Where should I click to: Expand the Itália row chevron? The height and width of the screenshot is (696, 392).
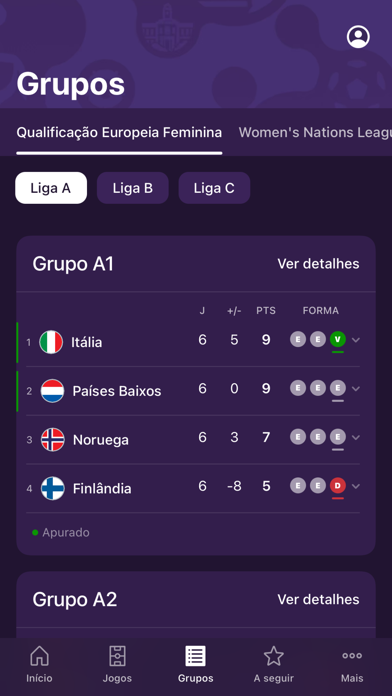356,340
